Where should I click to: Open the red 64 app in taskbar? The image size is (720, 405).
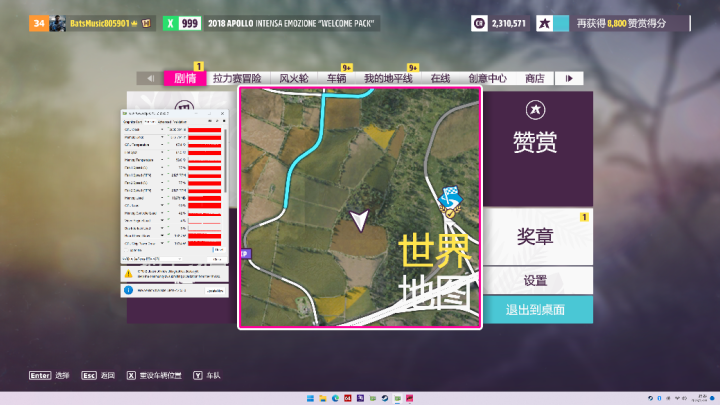tap(348, 398)
